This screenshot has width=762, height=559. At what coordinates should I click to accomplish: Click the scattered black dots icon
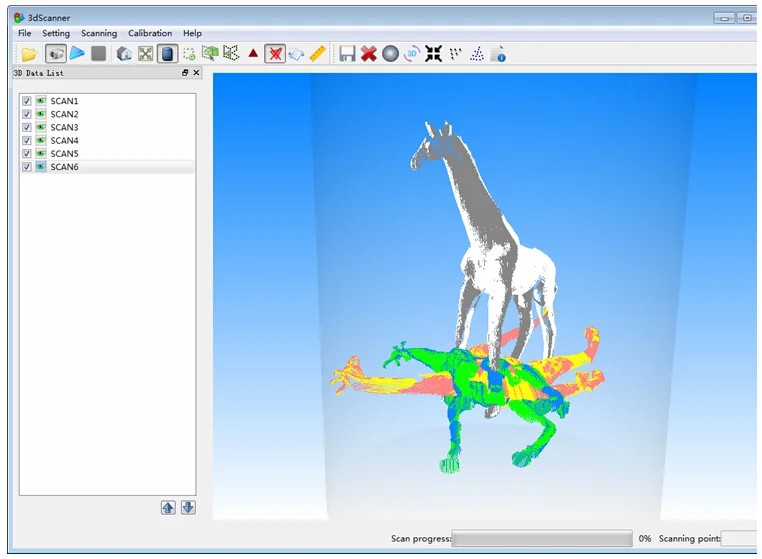coord(455,53)
